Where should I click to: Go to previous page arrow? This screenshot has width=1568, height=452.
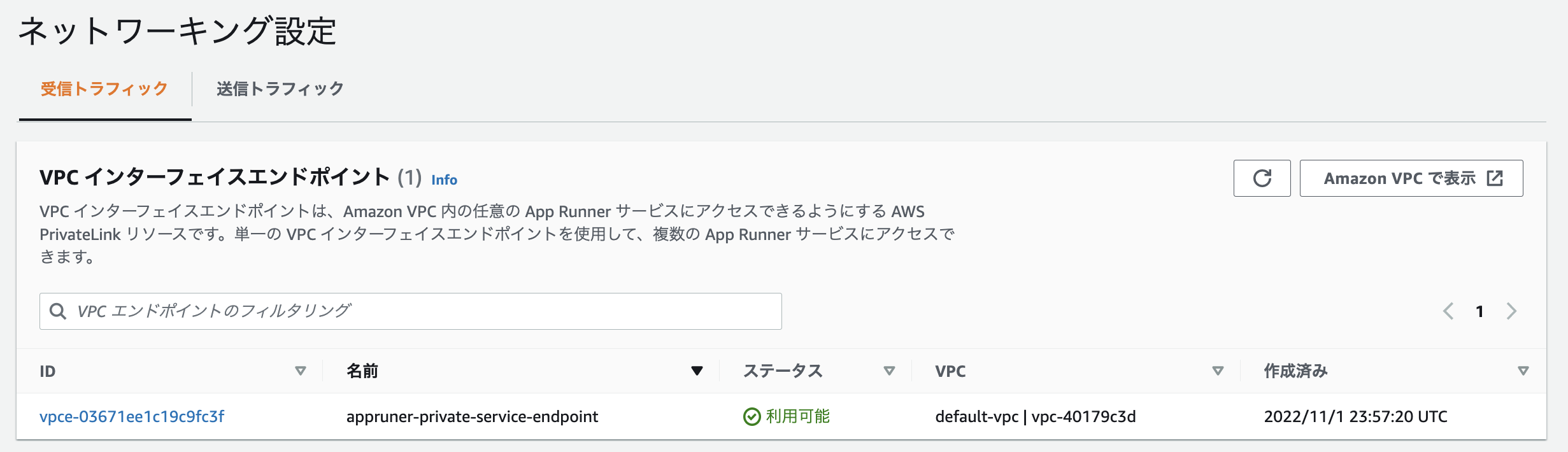coord(1448,311)
